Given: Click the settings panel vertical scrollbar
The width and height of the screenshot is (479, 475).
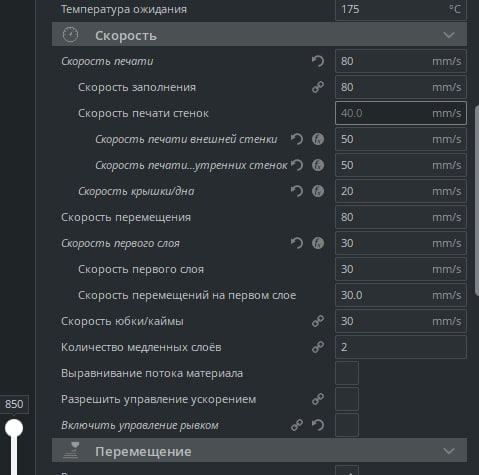Looking at the screenshot, I should pyautogui.click(x=477, y=200).
